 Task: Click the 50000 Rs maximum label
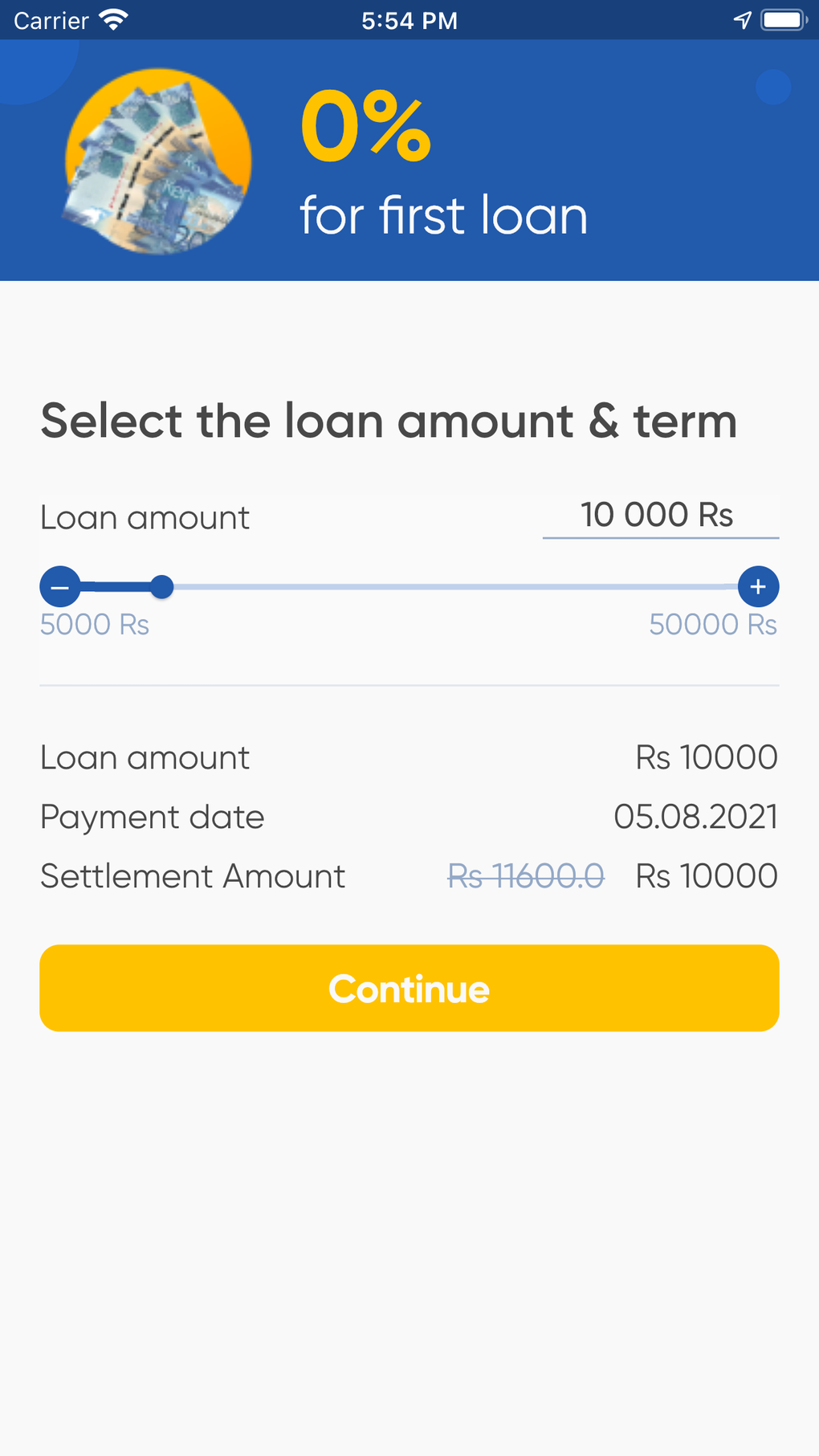(x=713, y=625)
